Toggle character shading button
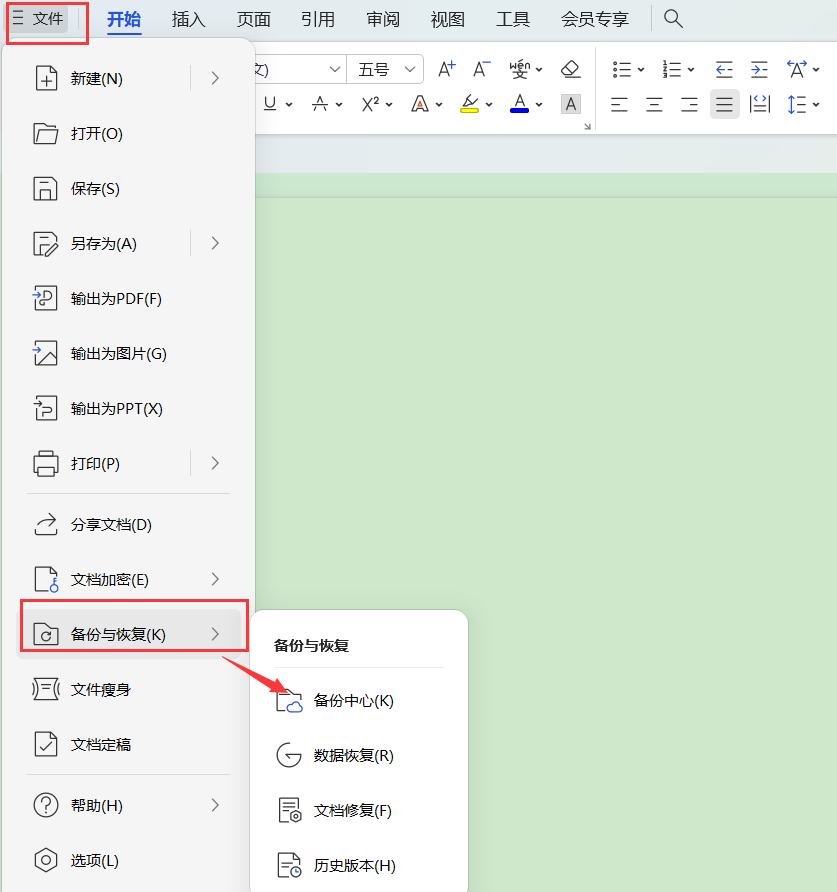Screen dimensions: 837x892 click(x=570, y=104)
